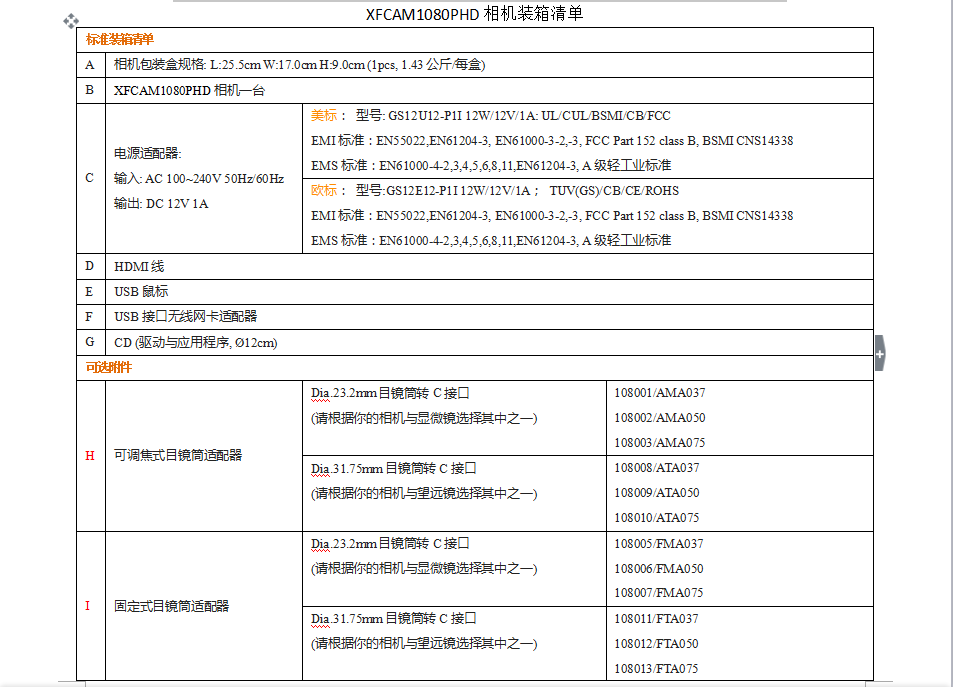
Task: Click the microscope selection note in row H
Action: (x=424, y=418)
